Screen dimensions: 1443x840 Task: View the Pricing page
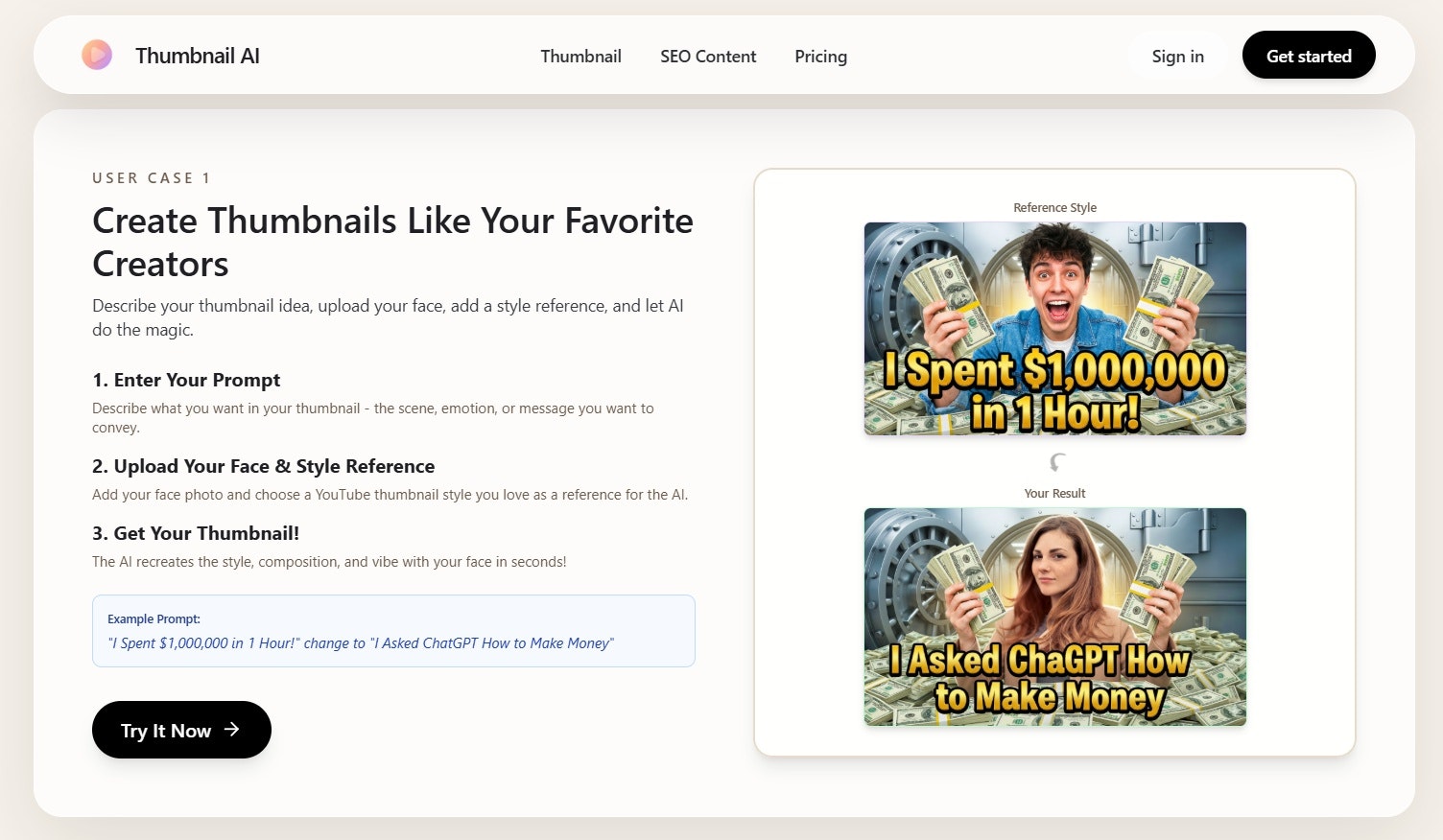coord(820,56)
